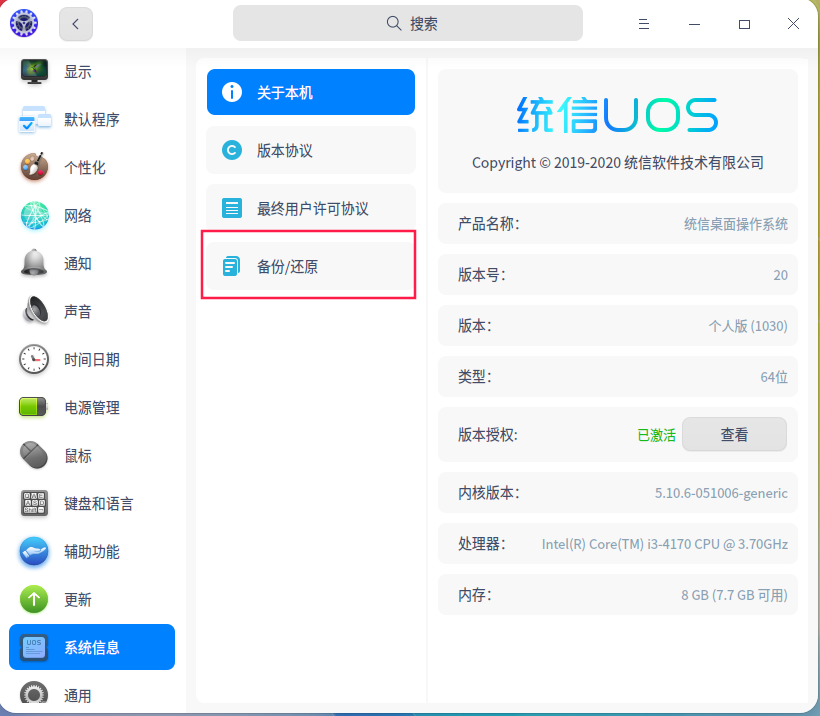820x716 pixels.
Task: Click the 8 GB memory value
Action: point(734,595)
